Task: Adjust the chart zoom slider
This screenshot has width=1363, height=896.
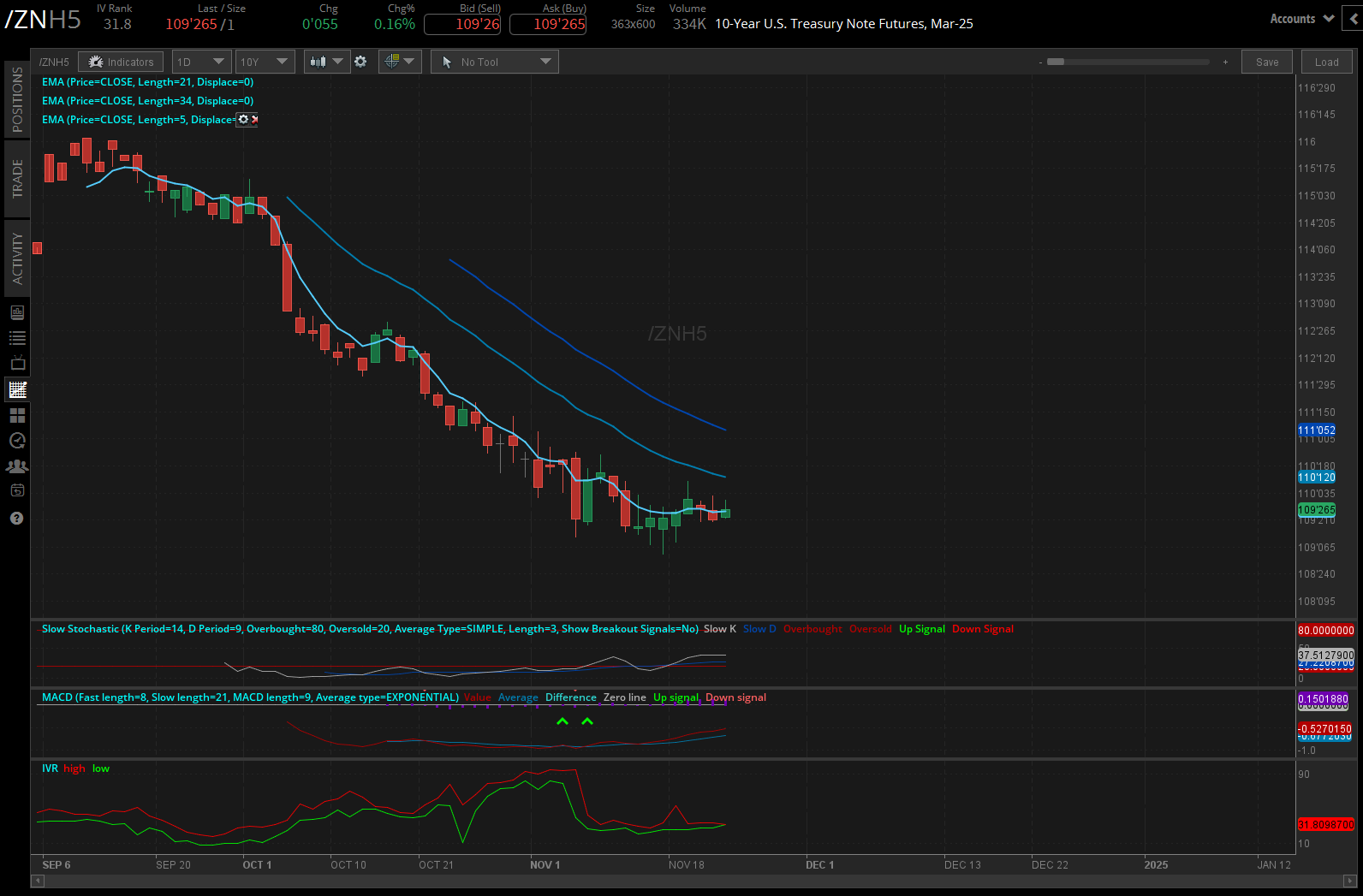Action: (x=1128, y=62)
